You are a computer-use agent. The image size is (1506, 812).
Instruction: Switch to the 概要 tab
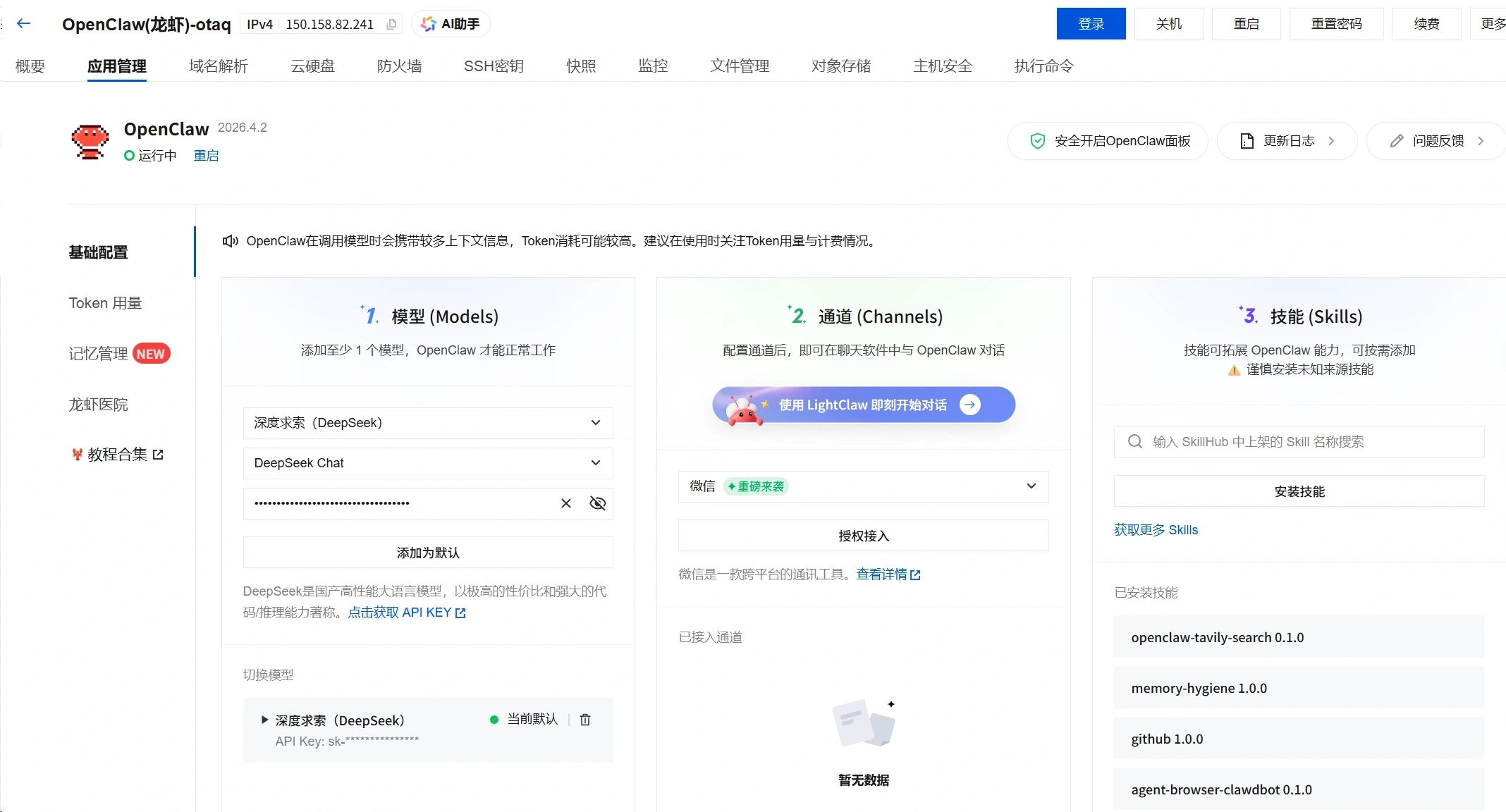tap(30, 66)
